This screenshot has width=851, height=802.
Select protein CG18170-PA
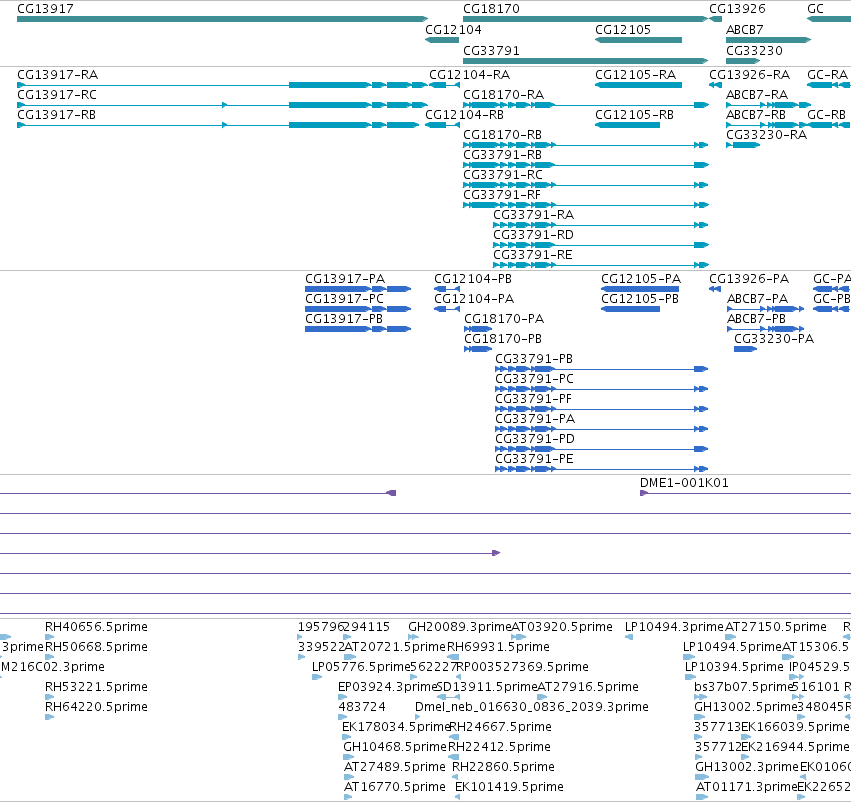pyautogui.click(x=478, y=329)
